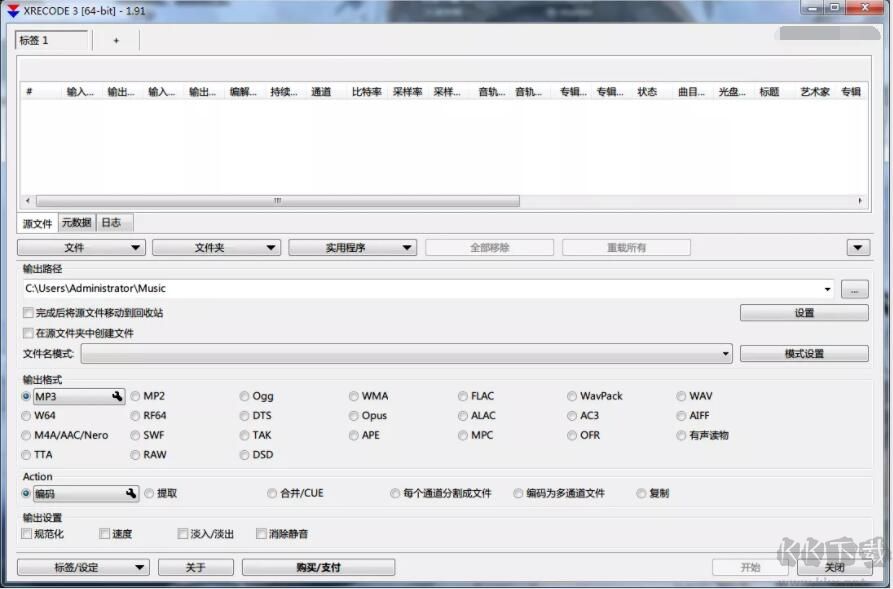Open the 文件 dropdown
The height and width of the screenshot is (589, 893).
coord(80,247)
